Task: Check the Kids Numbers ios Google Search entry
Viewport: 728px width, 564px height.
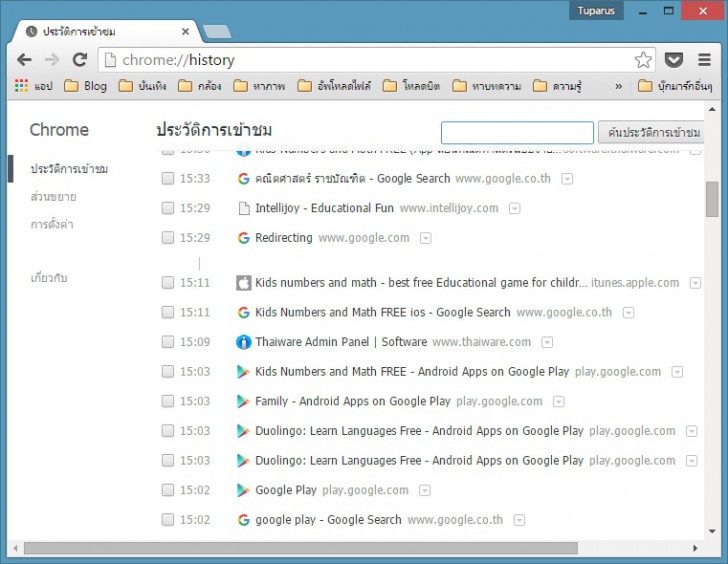Action: click(x=168, y=312)
